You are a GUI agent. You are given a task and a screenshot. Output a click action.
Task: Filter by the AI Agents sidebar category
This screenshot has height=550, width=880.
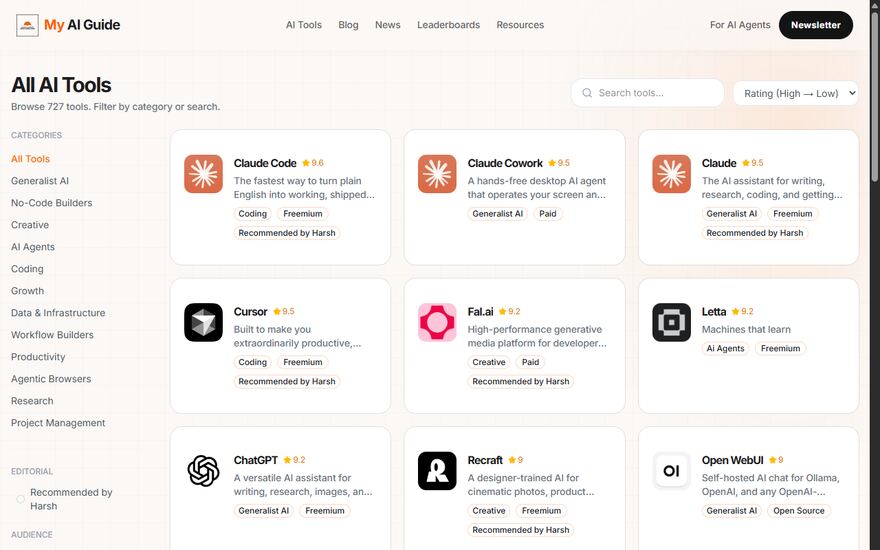(x=33, y=246)
